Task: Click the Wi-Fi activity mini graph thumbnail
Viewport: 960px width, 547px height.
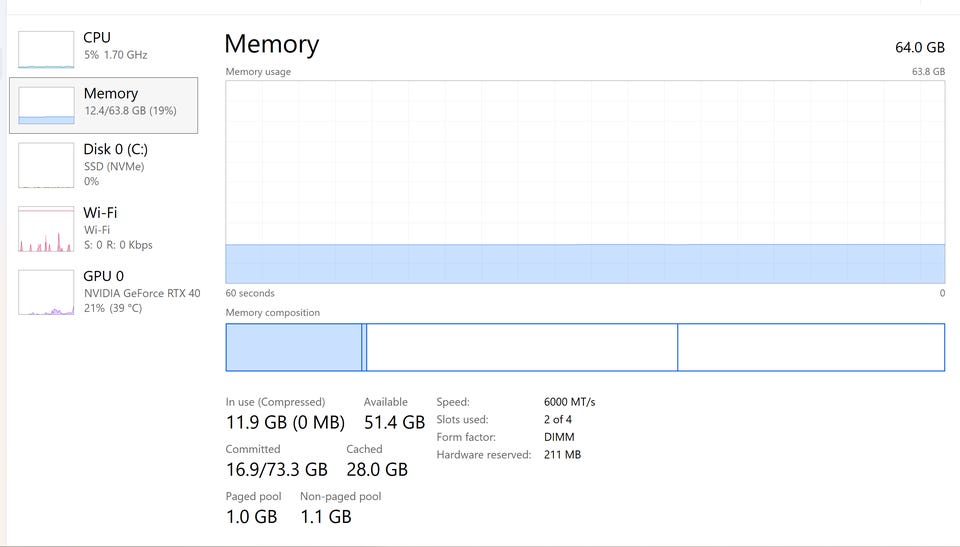Action: pyautogui.click(x=46, y=229)
